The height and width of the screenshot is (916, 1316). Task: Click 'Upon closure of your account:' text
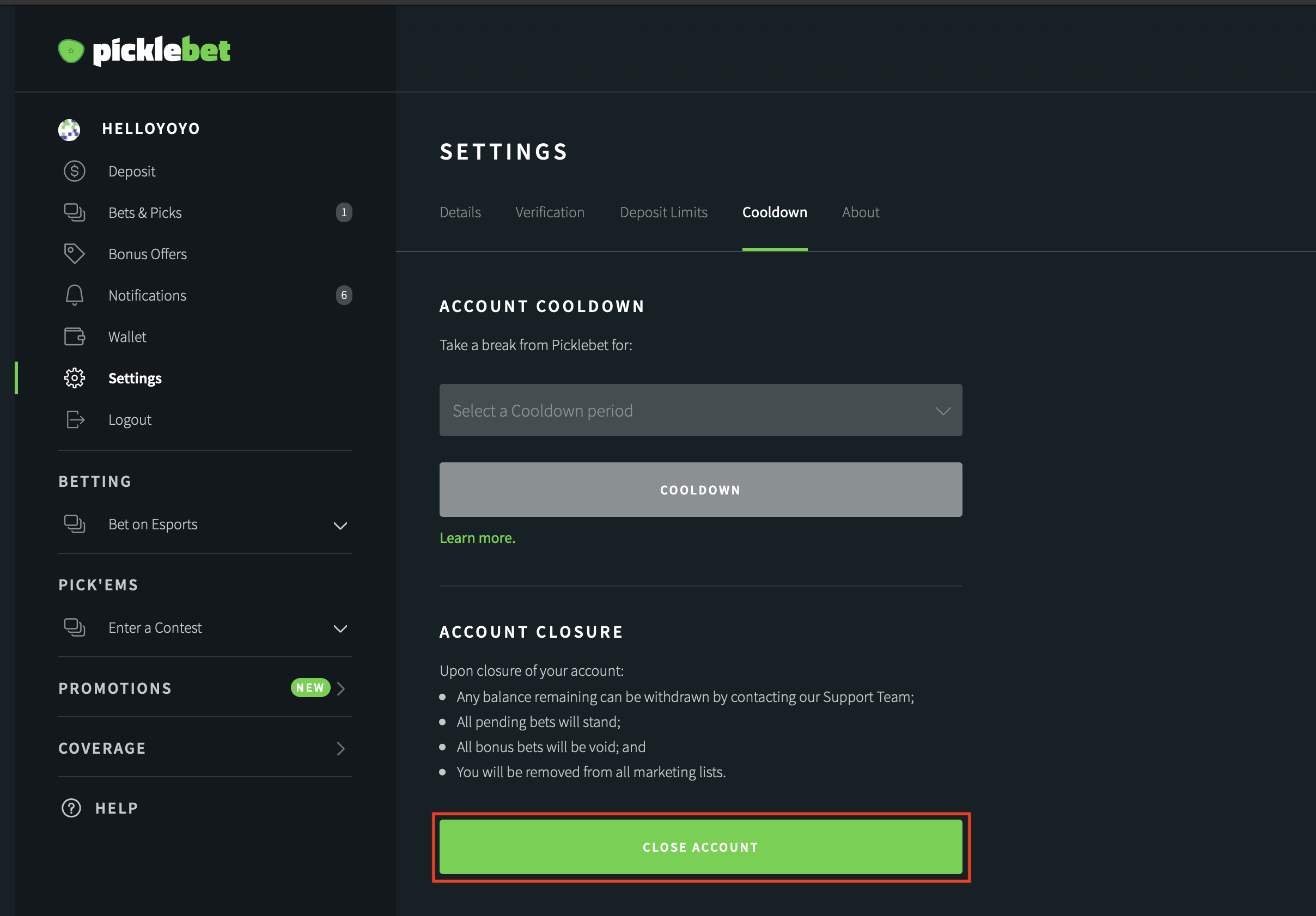tap(532, 671)
